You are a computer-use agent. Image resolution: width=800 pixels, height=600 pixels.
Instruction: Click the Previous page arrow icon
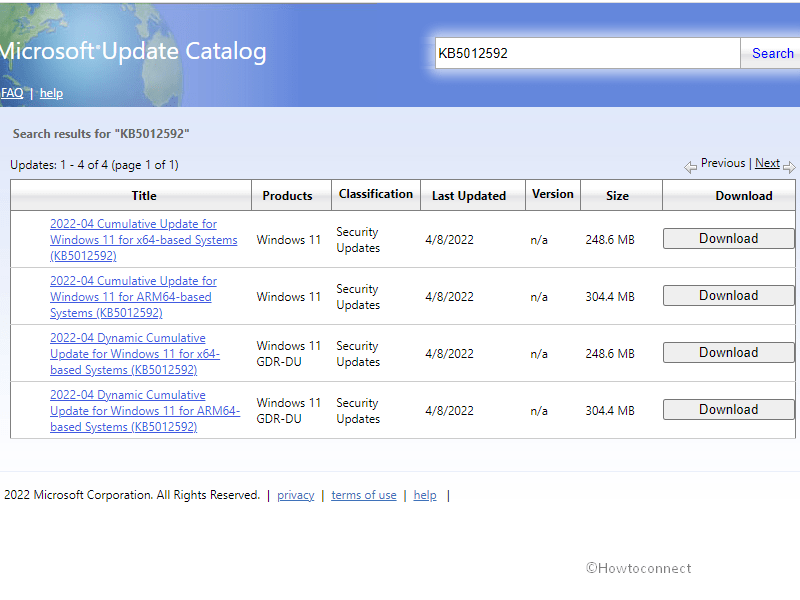click(x=690, y=166)
